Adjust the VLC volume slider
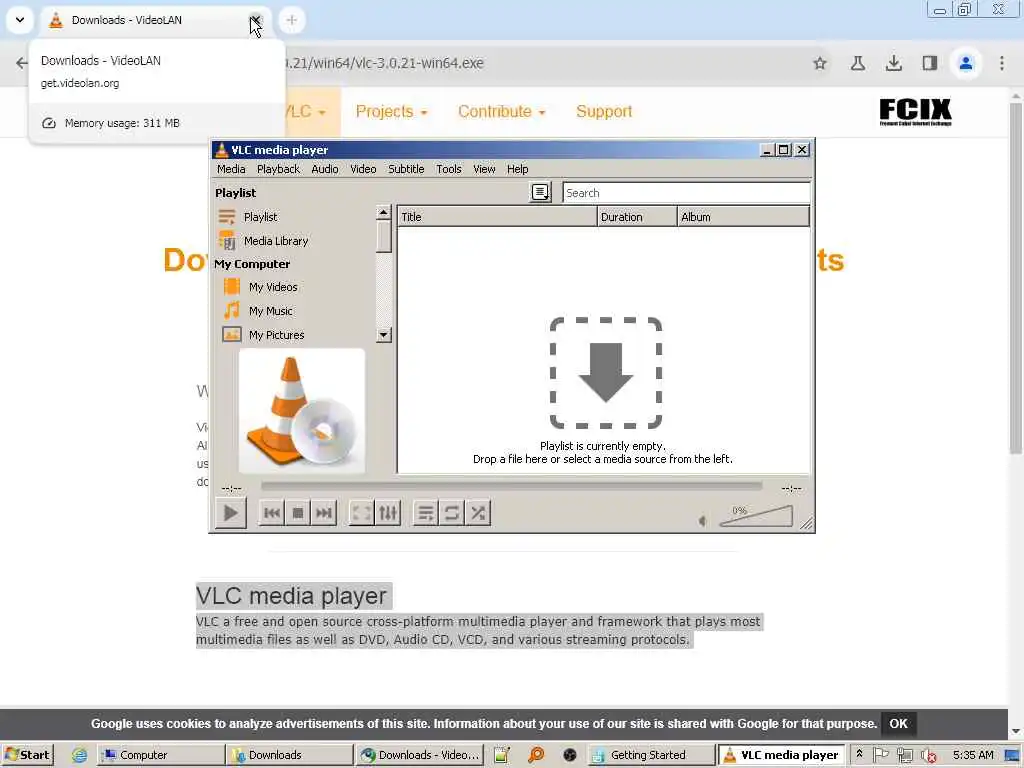 pyautogui.click(x=756, y=515)
